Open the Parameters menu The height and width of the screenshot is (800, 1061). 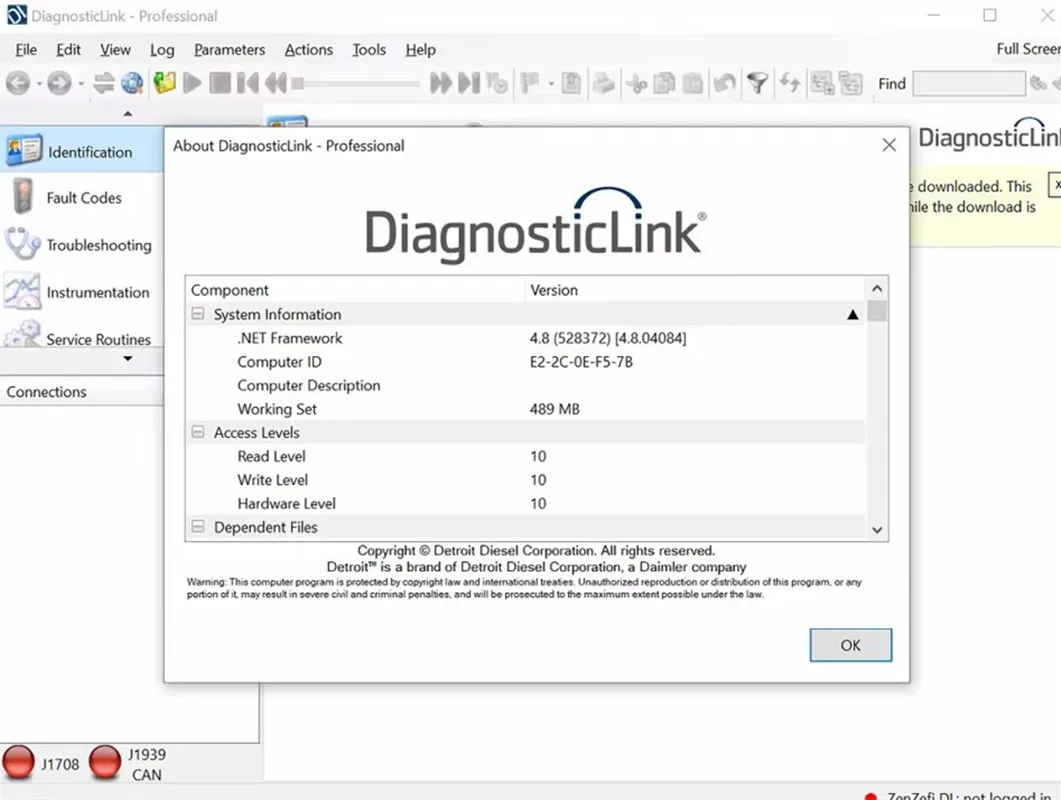[x=229, y=49]
